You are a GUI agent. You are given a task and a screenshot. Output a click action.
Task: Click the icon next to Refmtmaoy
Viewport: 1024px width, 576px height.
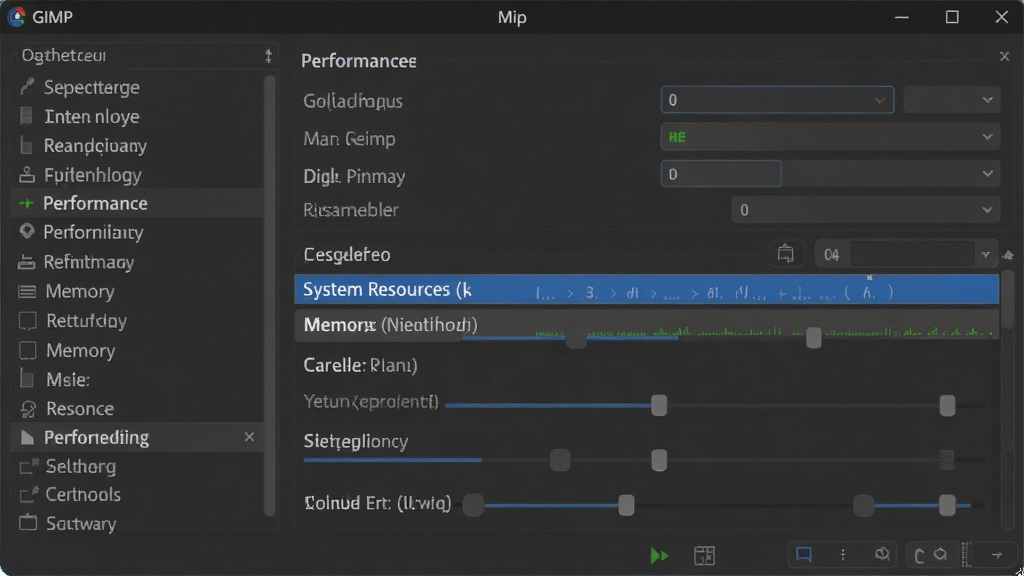[26, 262]
